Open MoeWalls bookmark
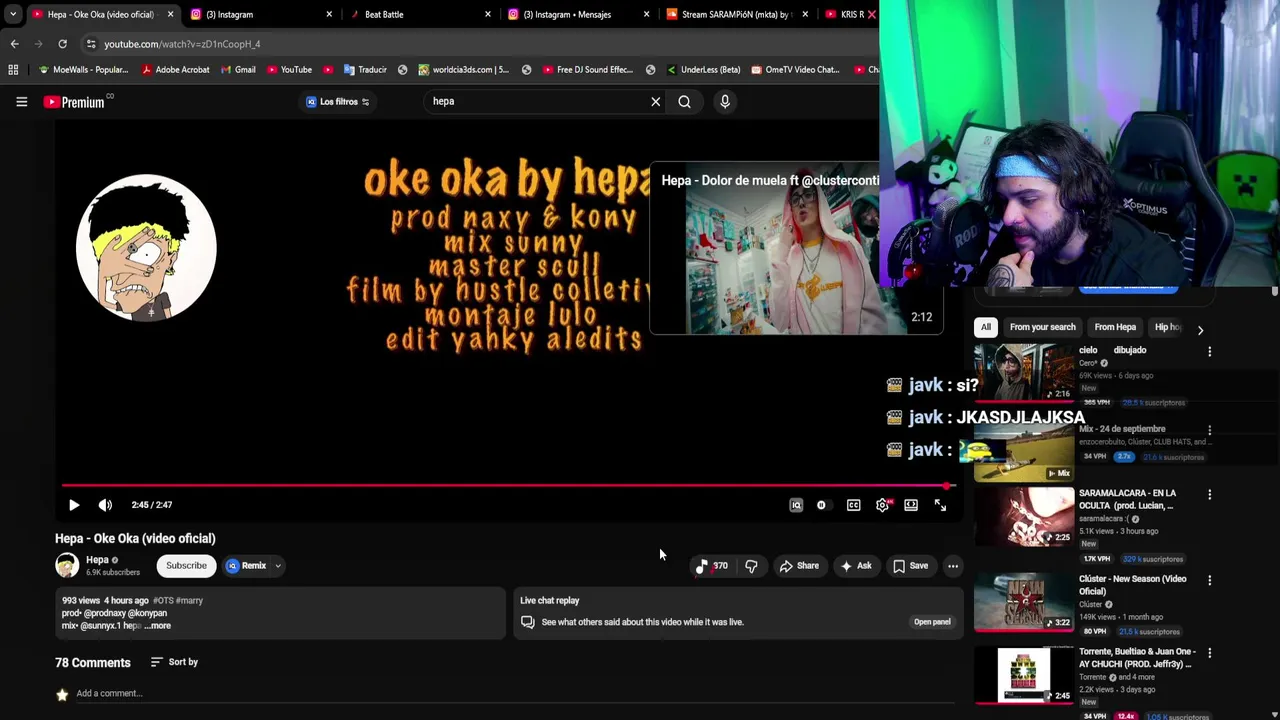 point(83,69)
